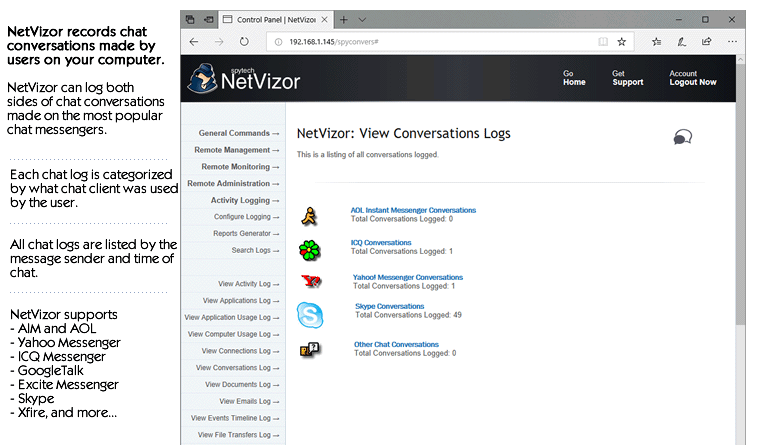761x445 pixels.
Task: Open View Emails Log
Action: point(249,401)
